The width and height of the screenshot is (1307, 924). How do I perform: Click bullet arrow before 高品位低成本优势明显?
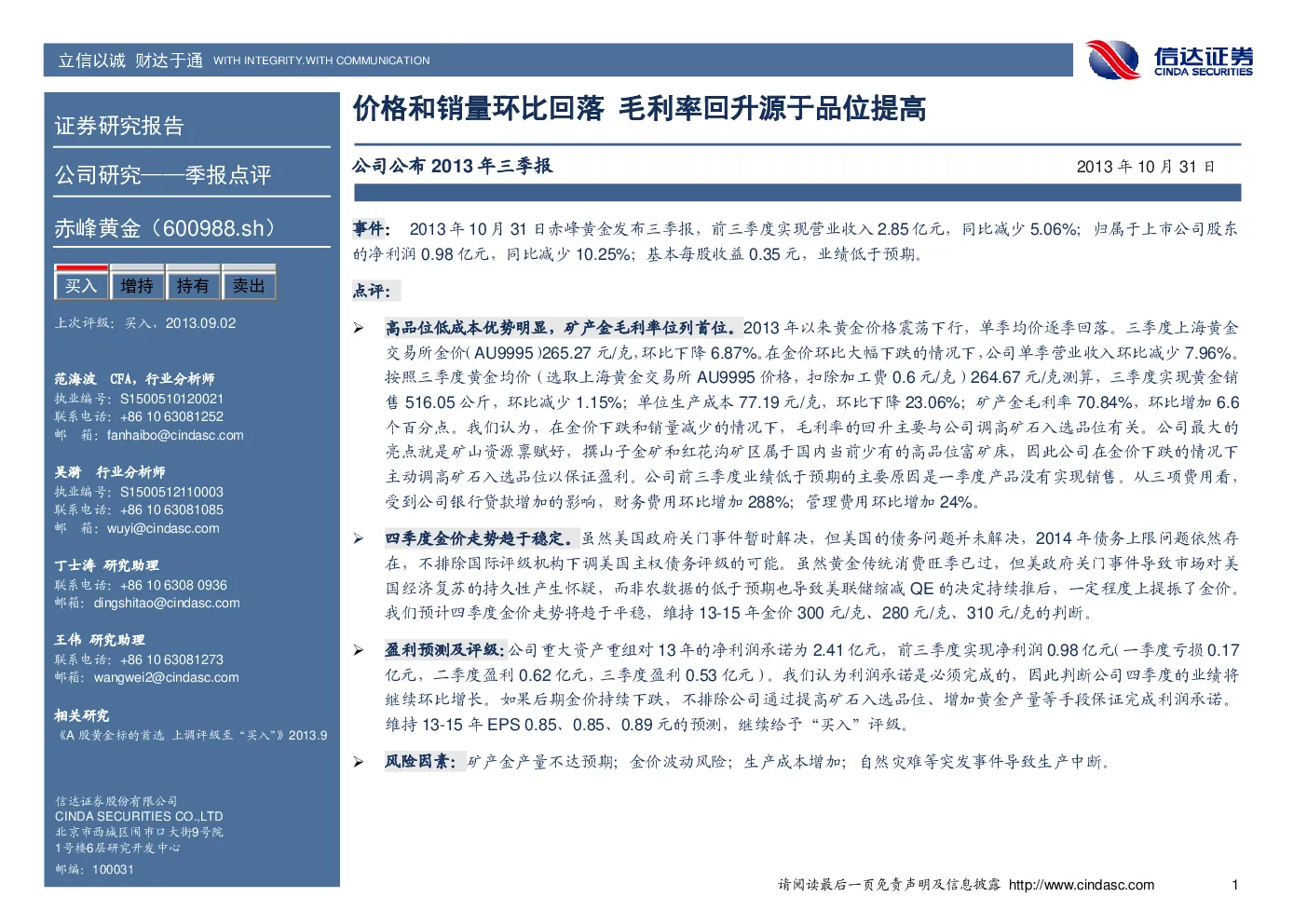point(359,328)
